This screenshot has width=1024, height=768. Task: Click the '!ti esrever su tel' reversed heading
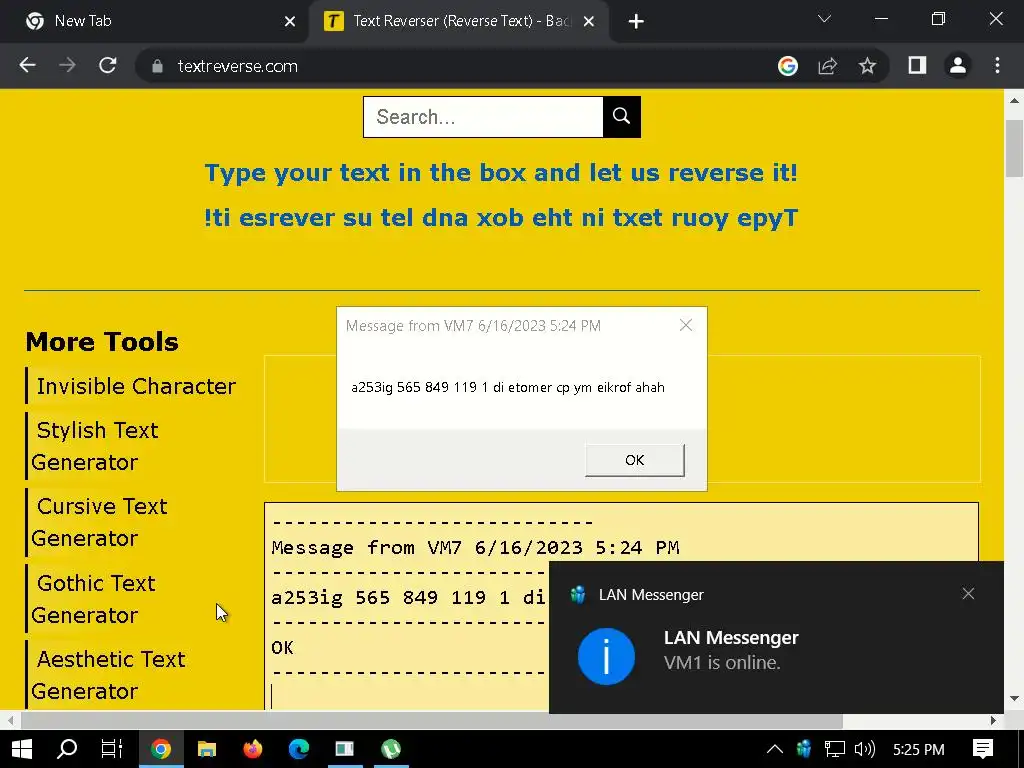501,217
